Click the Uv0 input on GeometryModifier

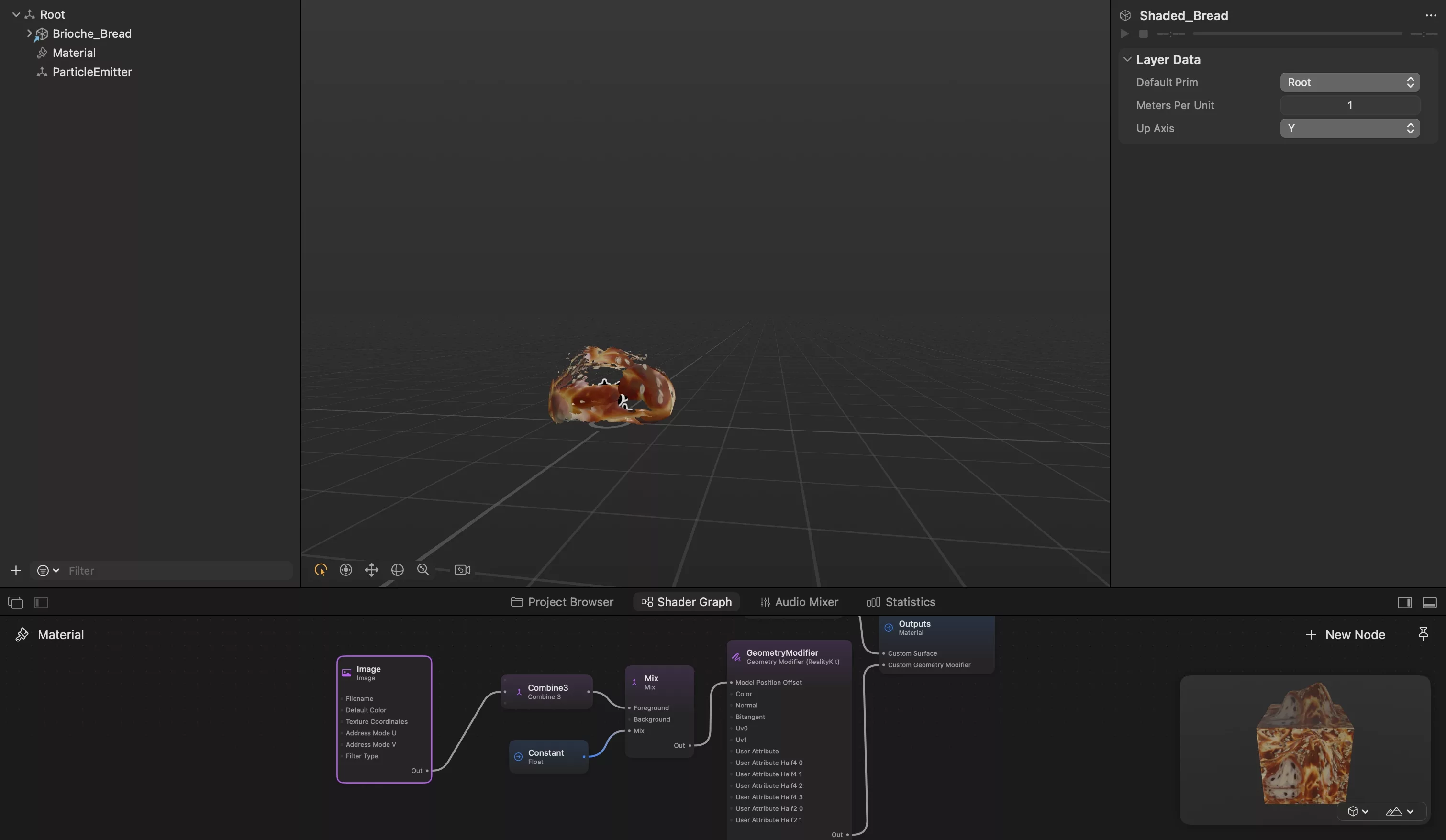tap(741, 728)
